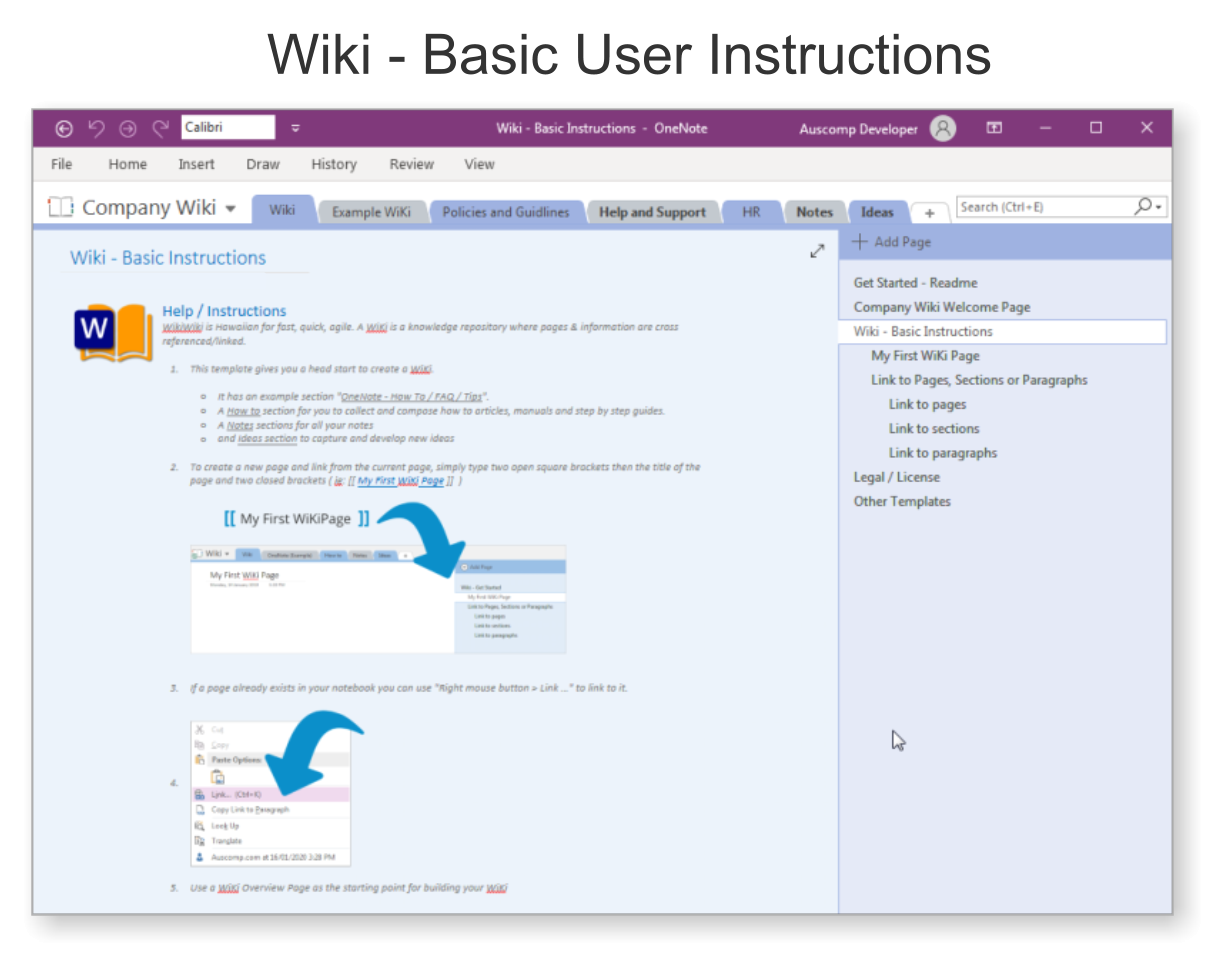Follow the 'How to' section link

(243, 411)
